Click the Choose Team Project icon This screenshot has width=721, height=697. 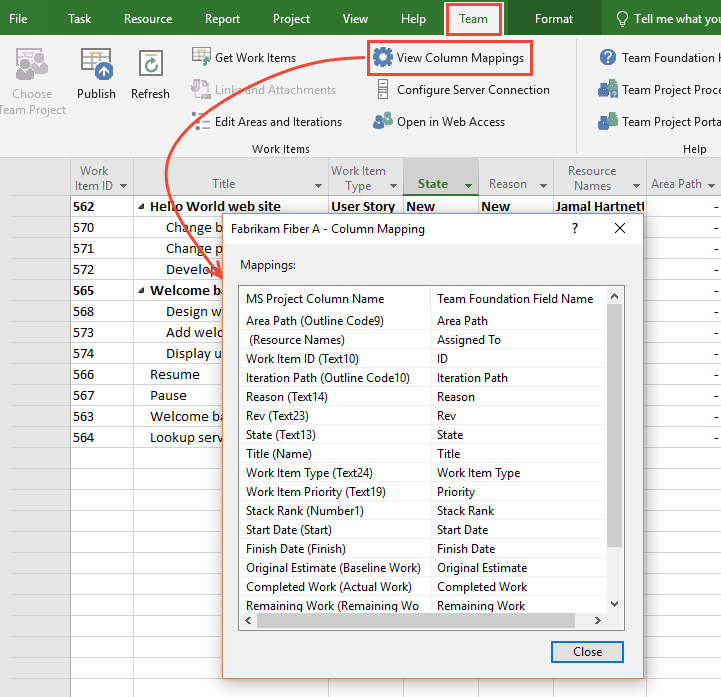(31, 64)
